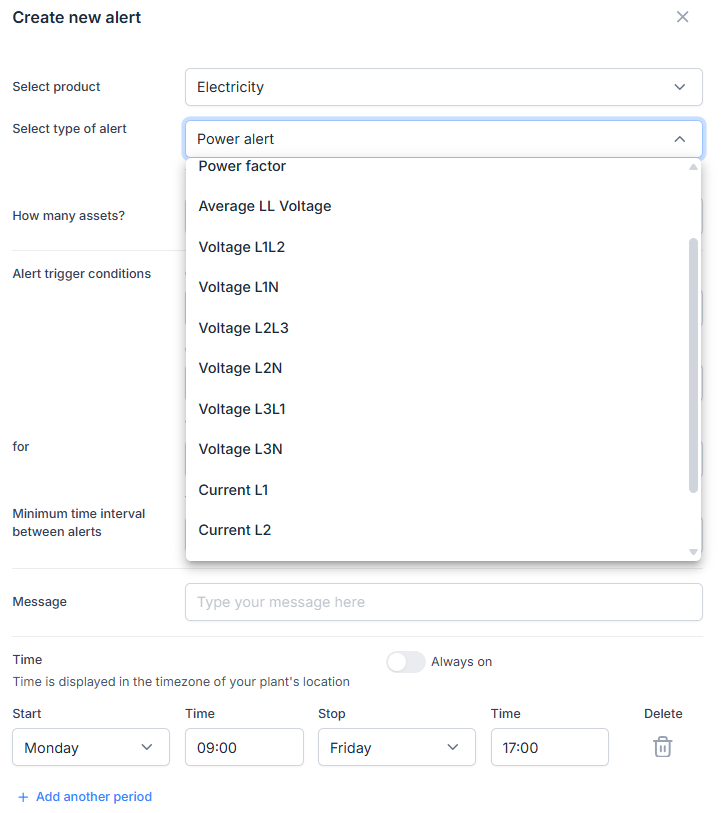
Task: Click the plus icon beside Add another period
Action: (x=23, y=797)
